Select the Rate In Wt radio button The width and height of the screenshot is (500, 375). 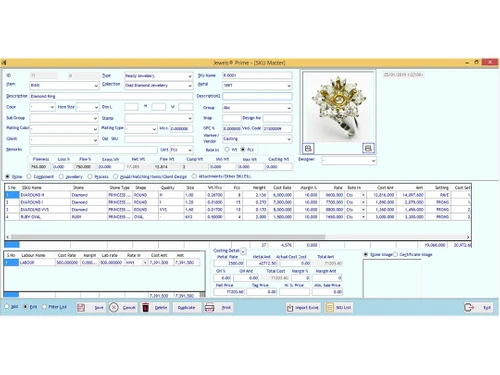(x=227, y=149)
